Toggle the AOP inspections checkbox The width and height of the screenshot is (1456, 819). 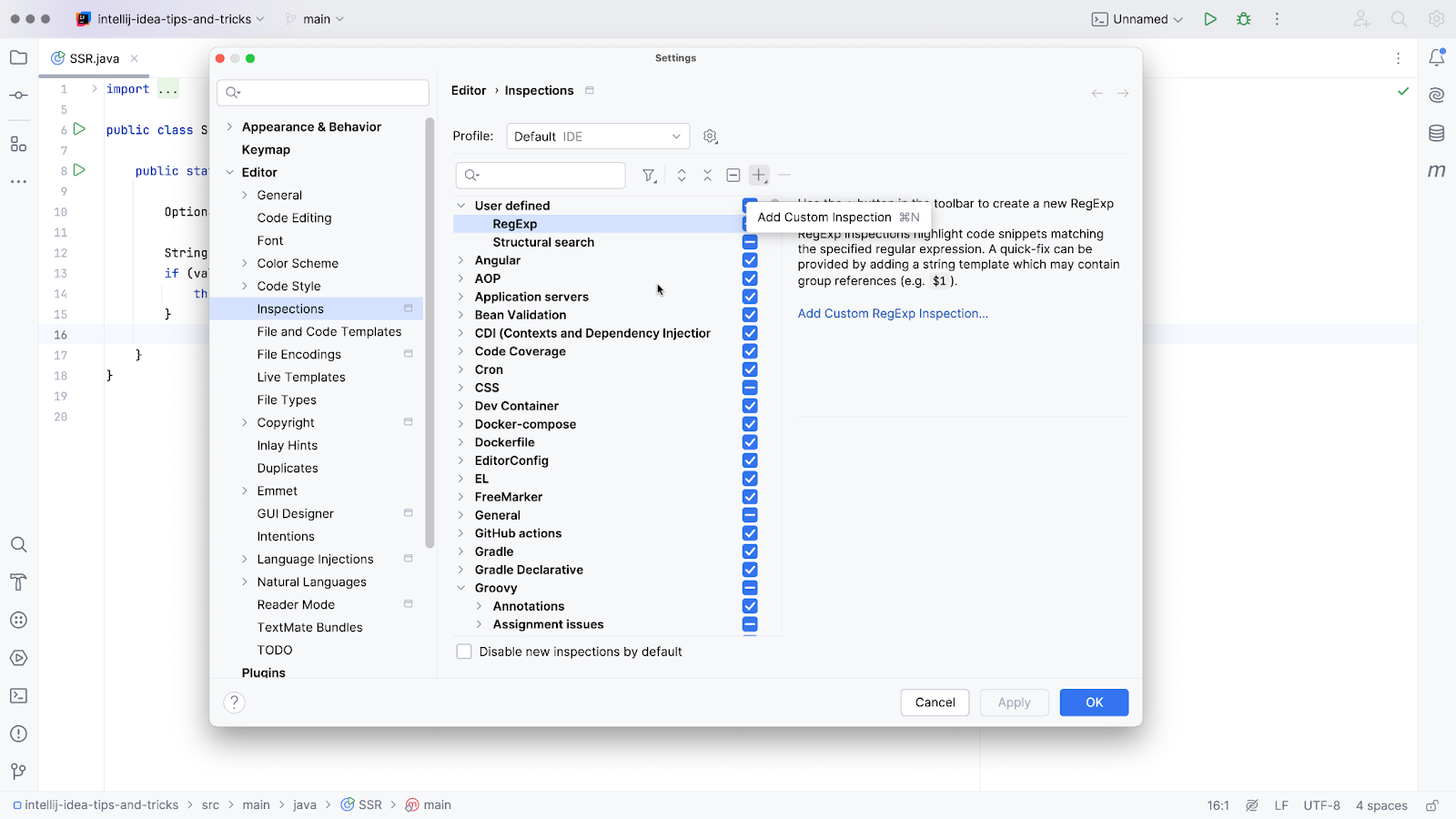point(750,278)
